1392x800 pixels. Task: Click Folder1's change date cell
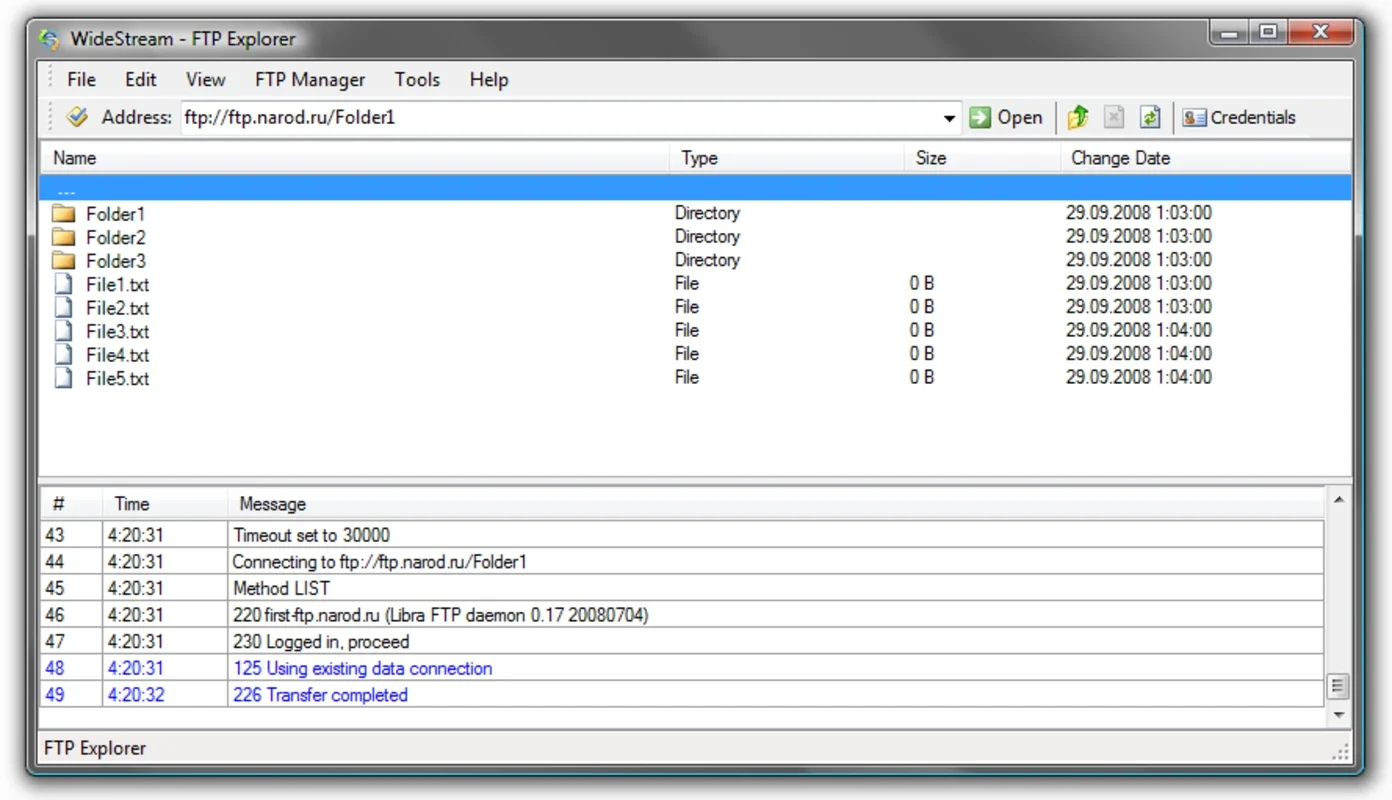[1138, 213]
